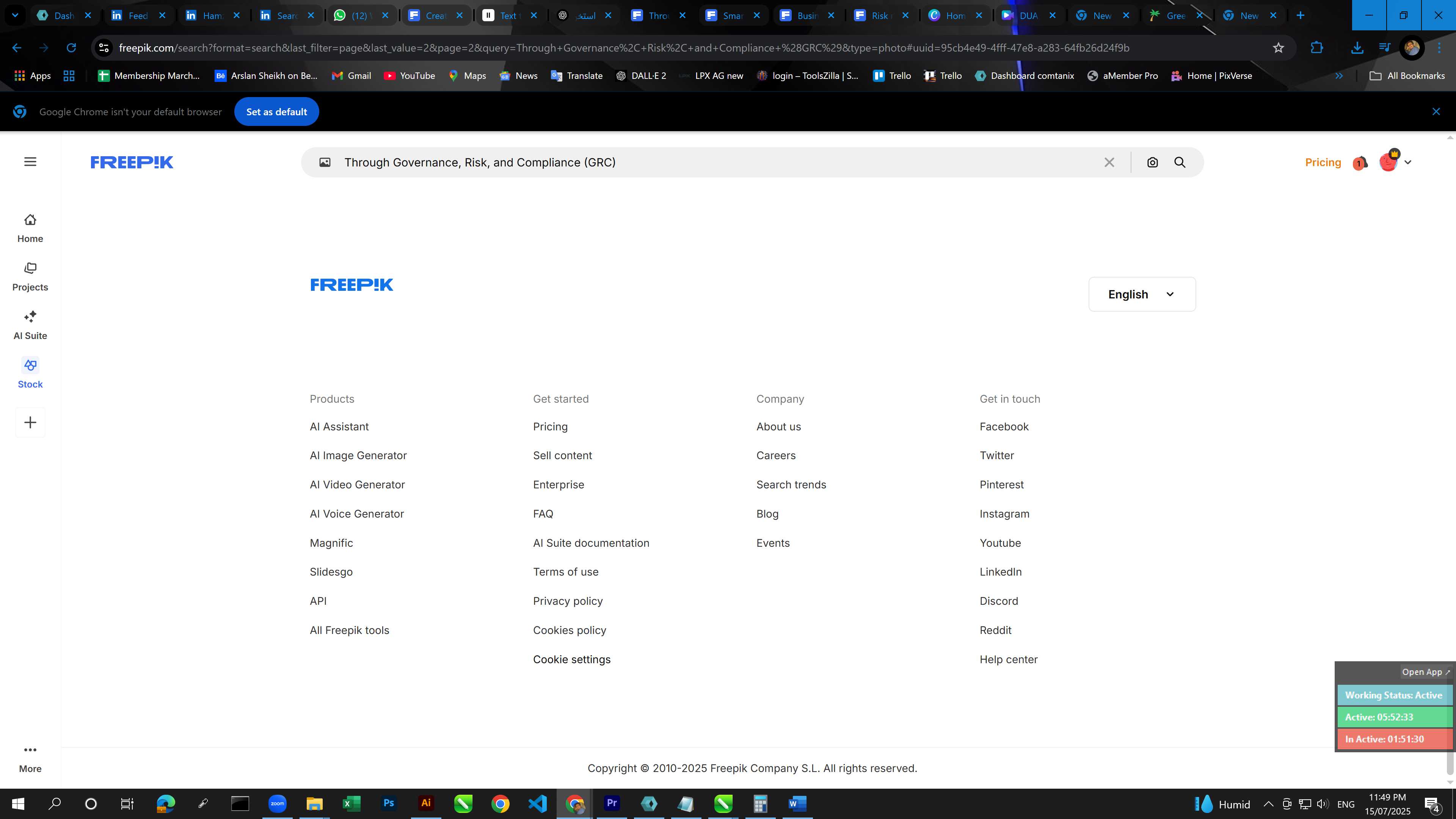Viewport: 1456px width, 819px height.
Task: Open the DALL·E 2 bookmark
Action: 641,76
